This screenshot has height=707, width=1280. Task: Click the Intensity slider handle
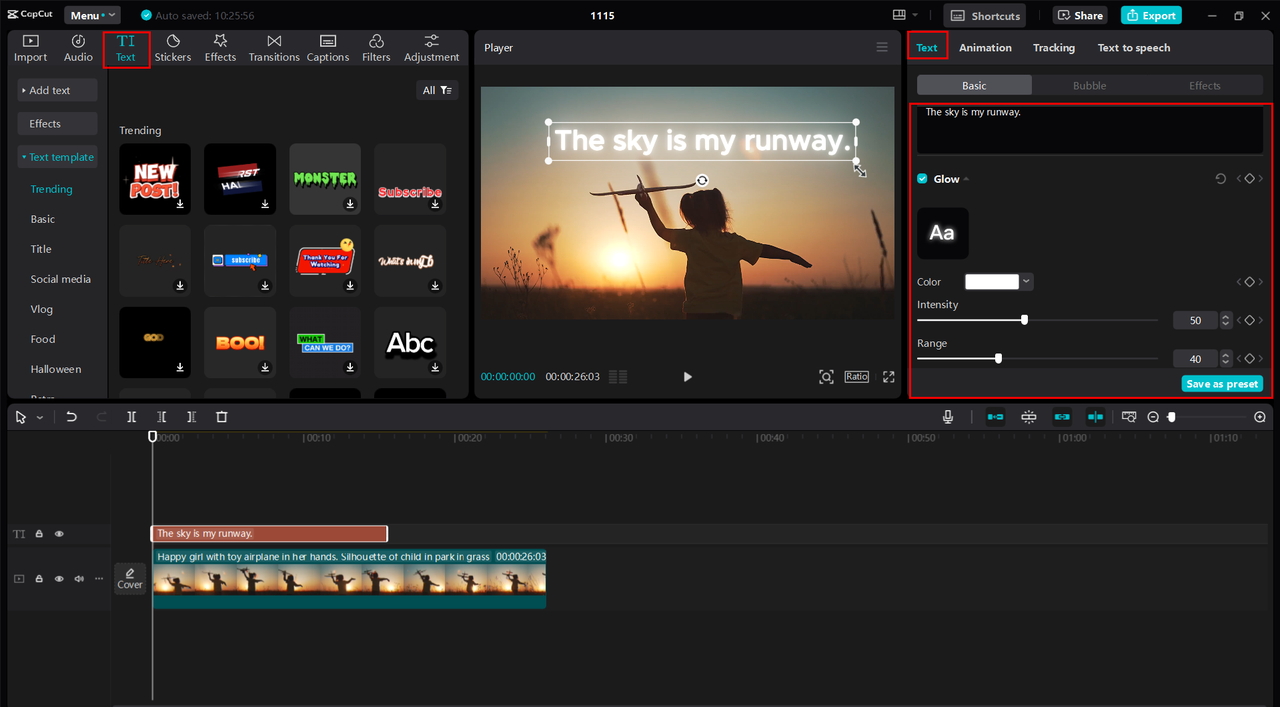[1024, 320]
